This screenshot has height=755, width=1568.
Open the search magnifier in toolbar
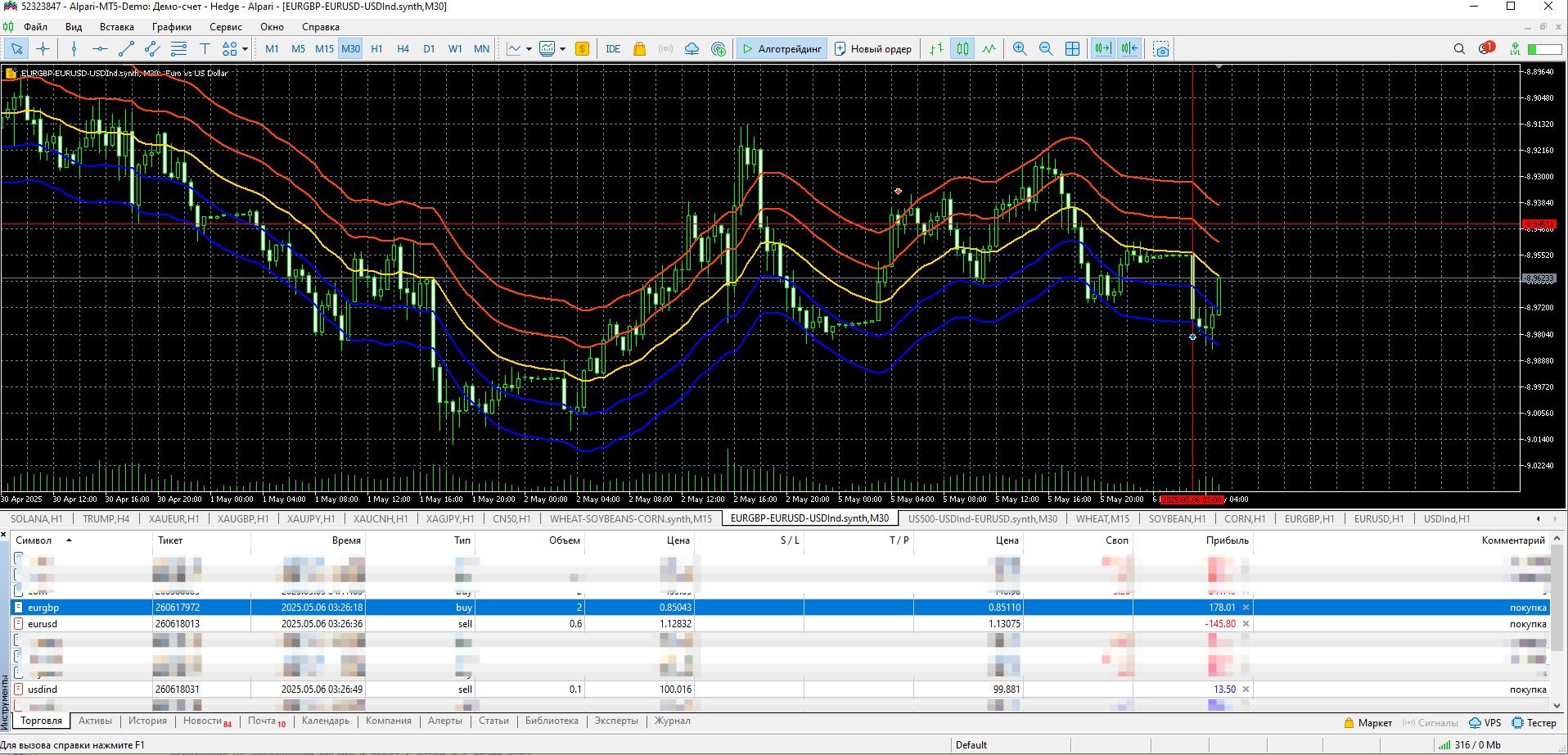point(1459,49)
